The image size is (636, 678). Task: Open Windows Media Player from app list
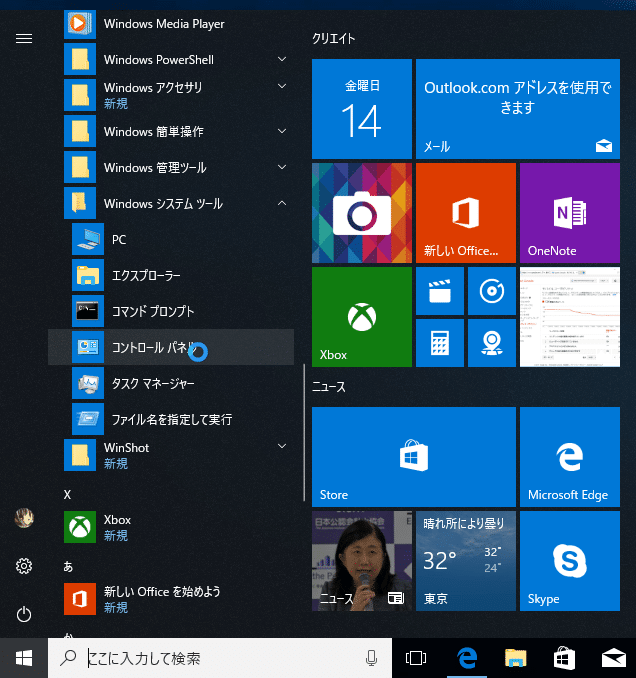coord(171,24)
